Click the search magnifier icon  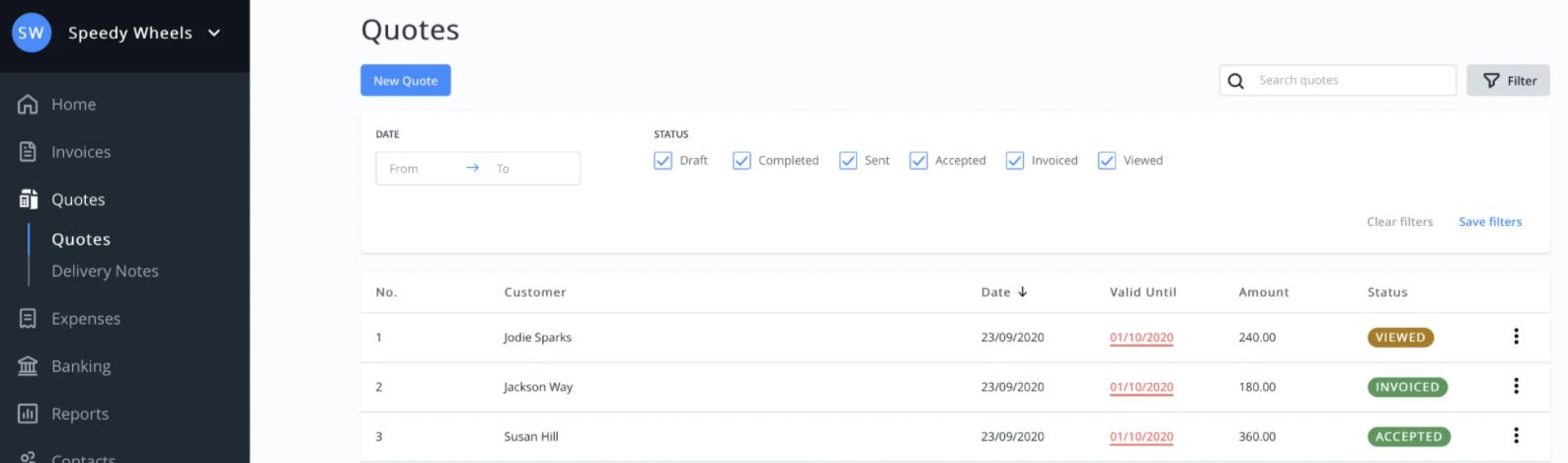1235,81
